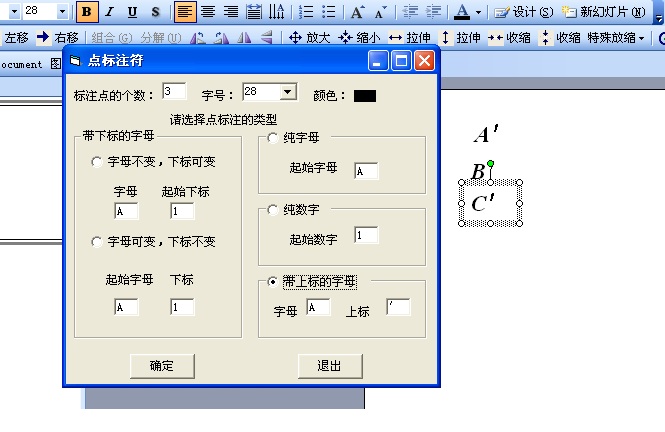Close the 点标注符 dialog

[424, 61]
